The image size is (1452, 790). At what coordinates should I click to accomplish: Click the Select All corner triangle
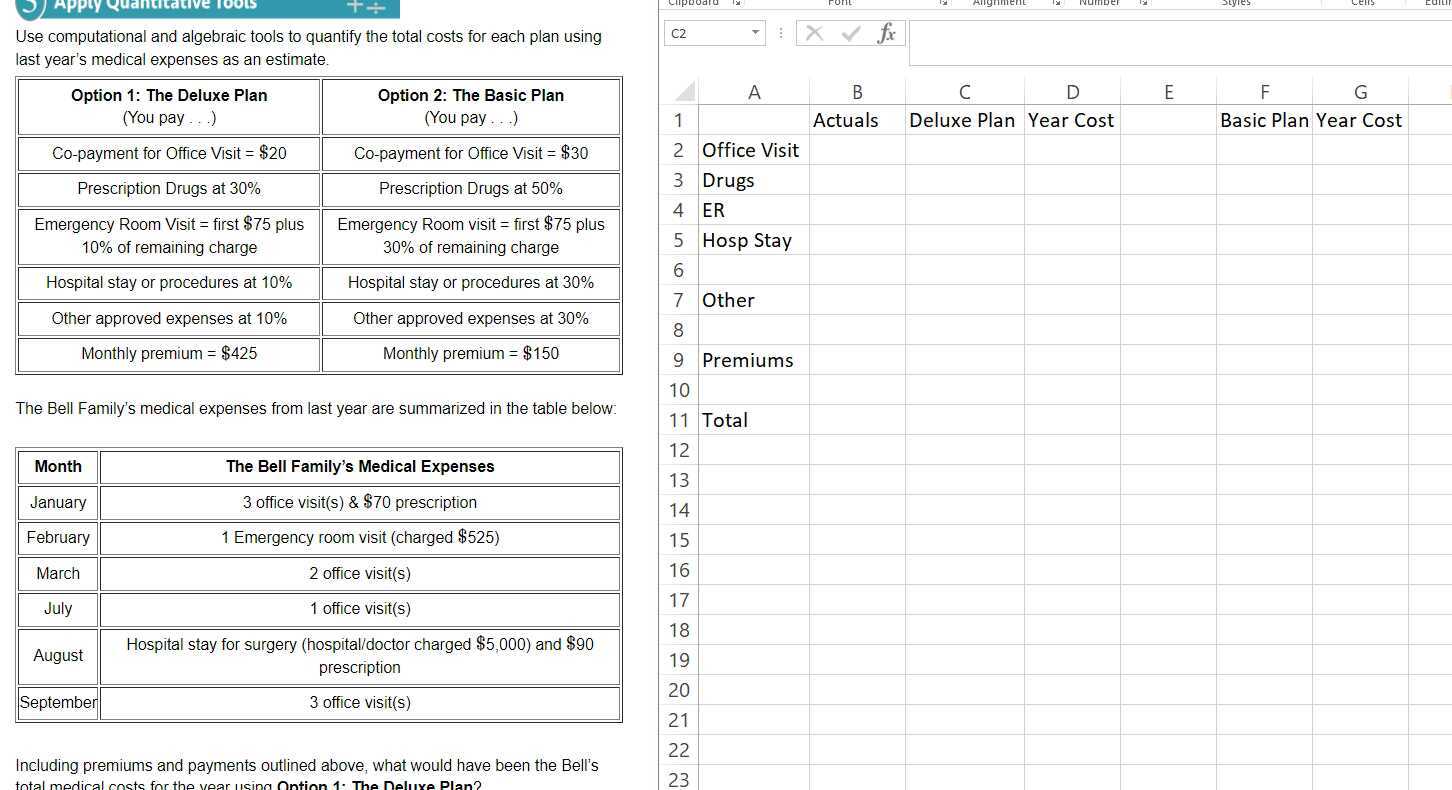coord(686,93)
